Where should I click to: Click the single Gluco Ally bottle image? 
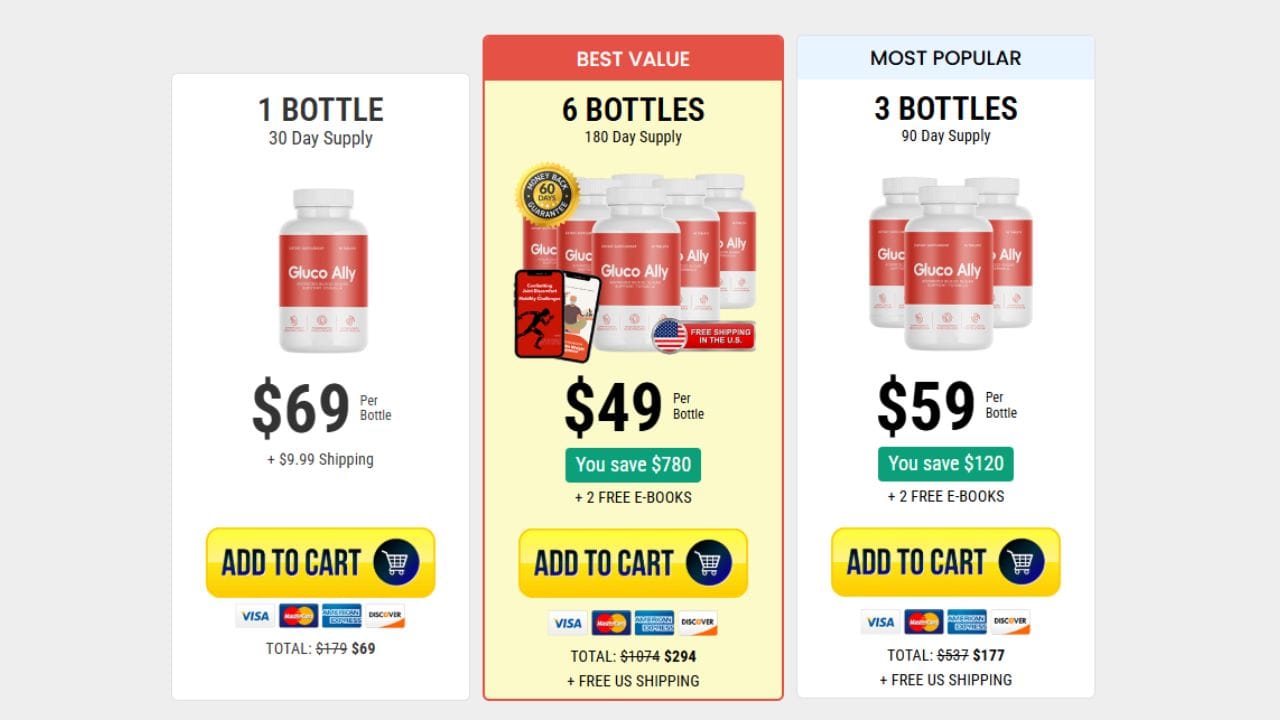click(x=322, y=270)
